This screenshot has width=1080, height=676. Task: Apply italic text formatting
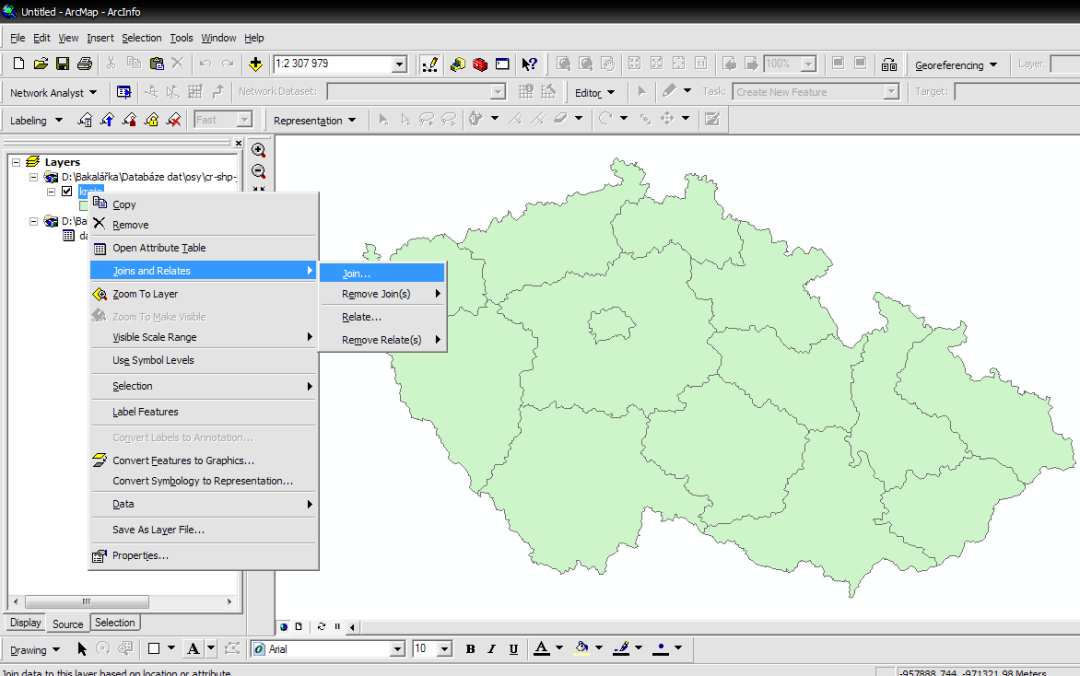tap(492, 649)
